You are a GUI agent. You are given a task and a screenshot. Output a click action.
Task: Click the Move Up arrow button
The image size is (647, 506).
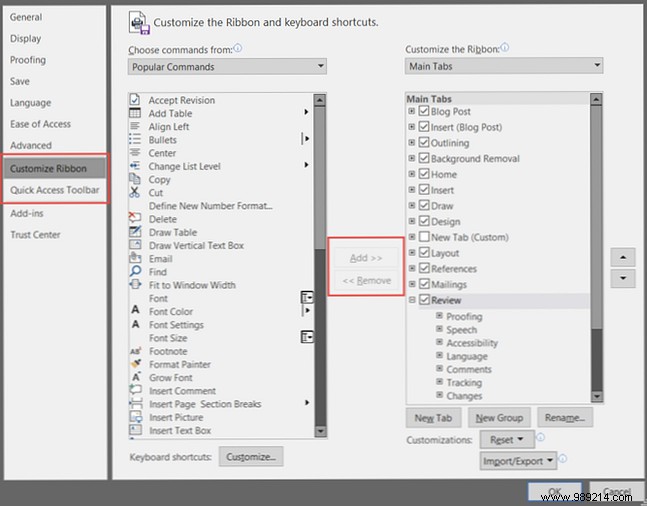point(623,258)
